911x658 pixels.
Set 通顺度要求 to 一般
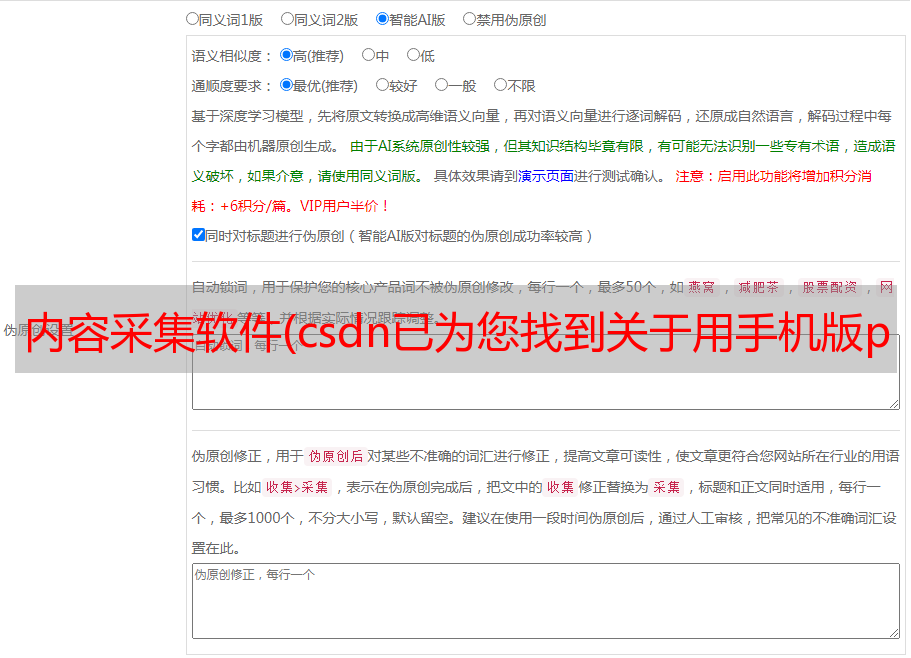tap(442, 85)
